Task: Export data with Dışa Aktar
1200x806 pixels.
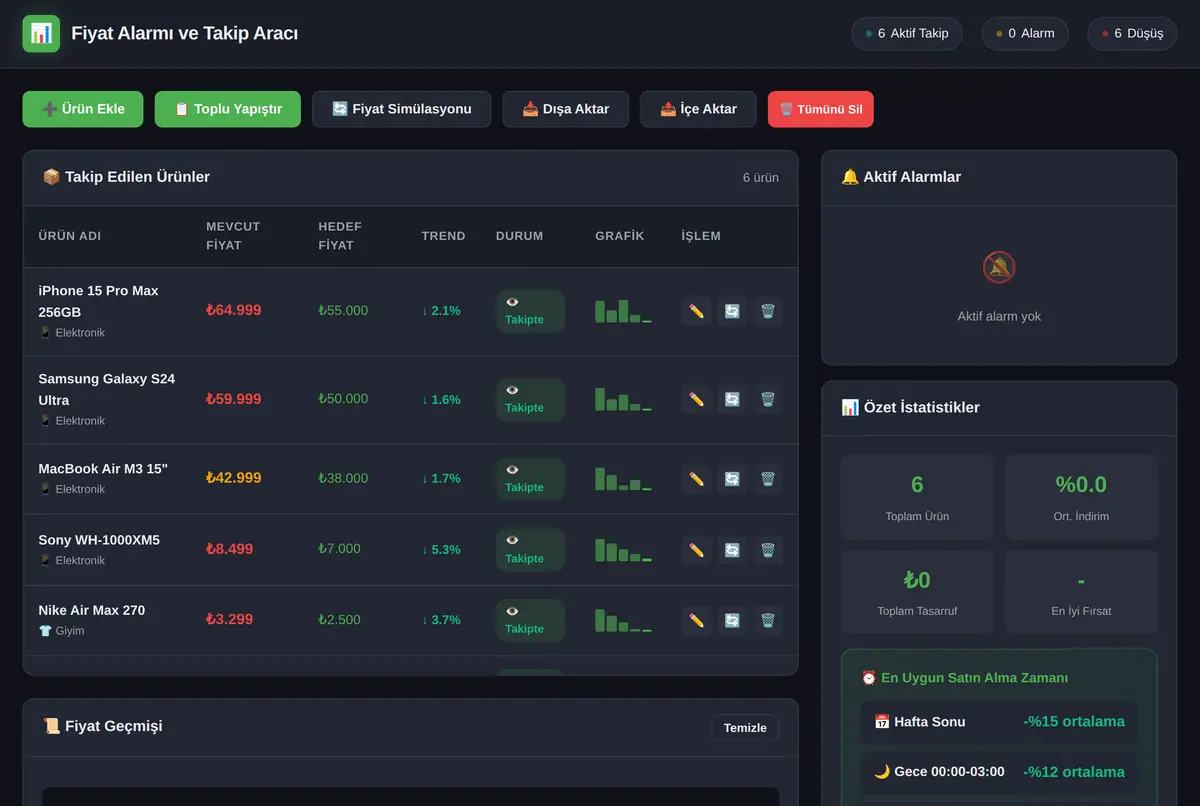Action: pos(565,109)
